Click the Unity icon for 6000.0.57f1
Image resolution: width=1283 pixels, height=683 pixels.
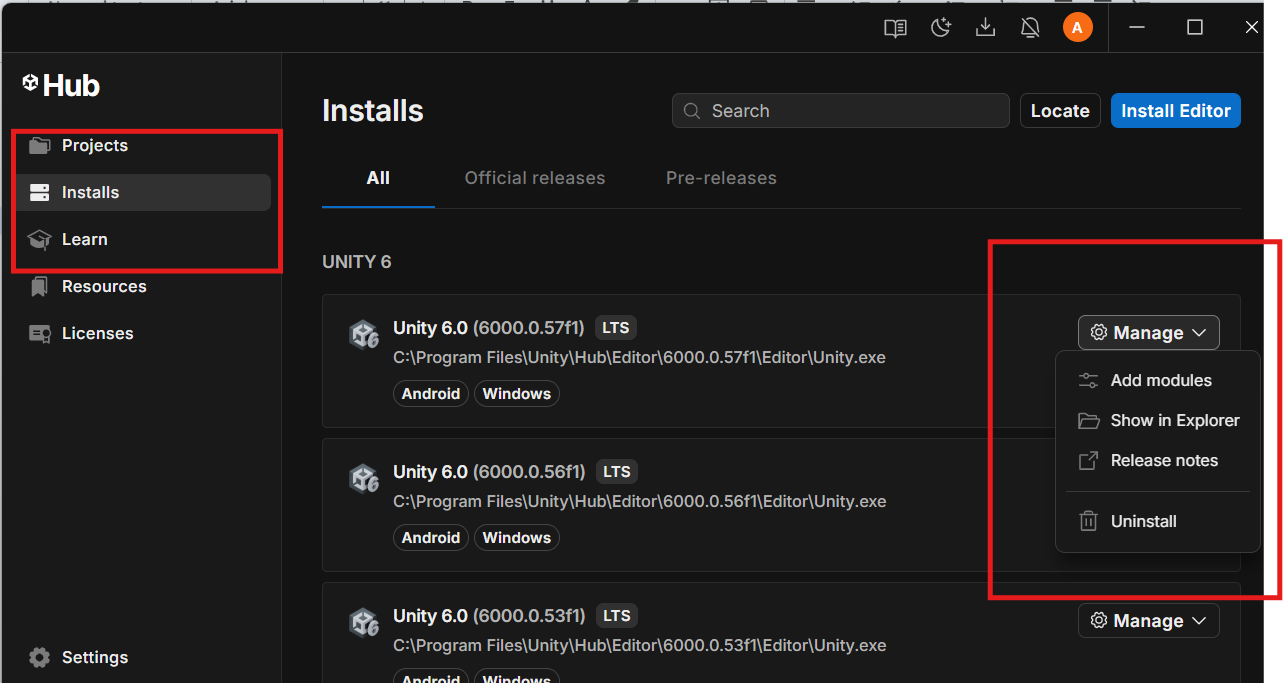pyautogui.click(x=363, y=335)
